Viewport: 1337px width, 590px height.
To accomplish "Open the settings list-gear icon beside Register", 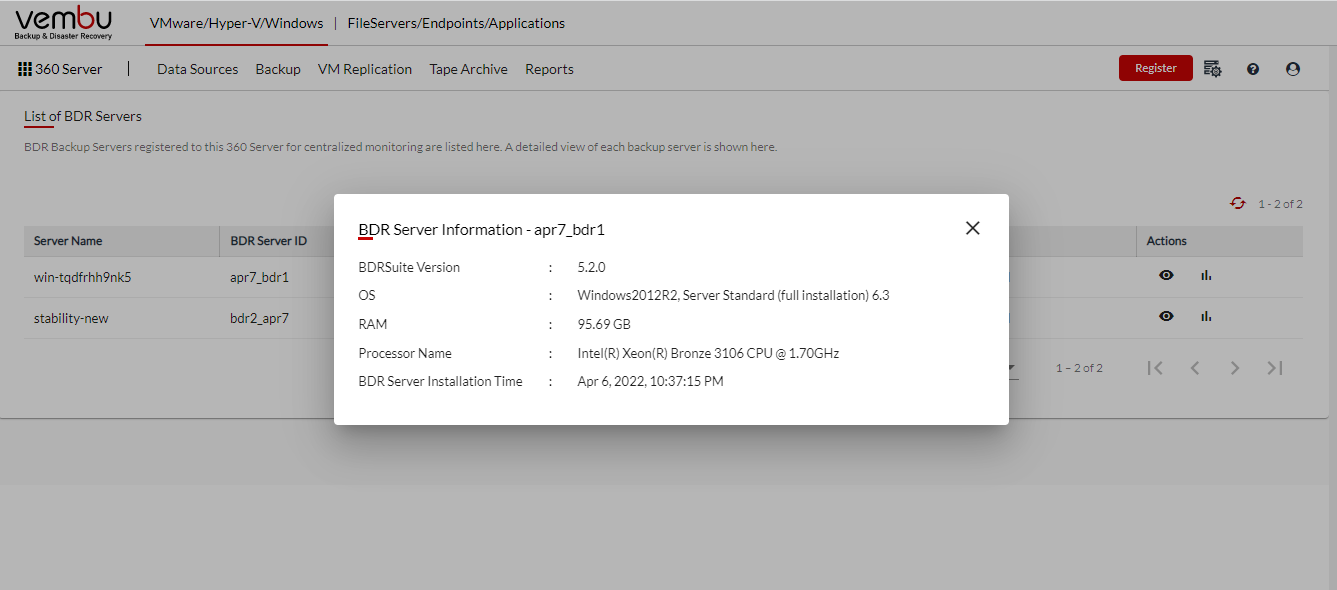I will coord(1212,69).
